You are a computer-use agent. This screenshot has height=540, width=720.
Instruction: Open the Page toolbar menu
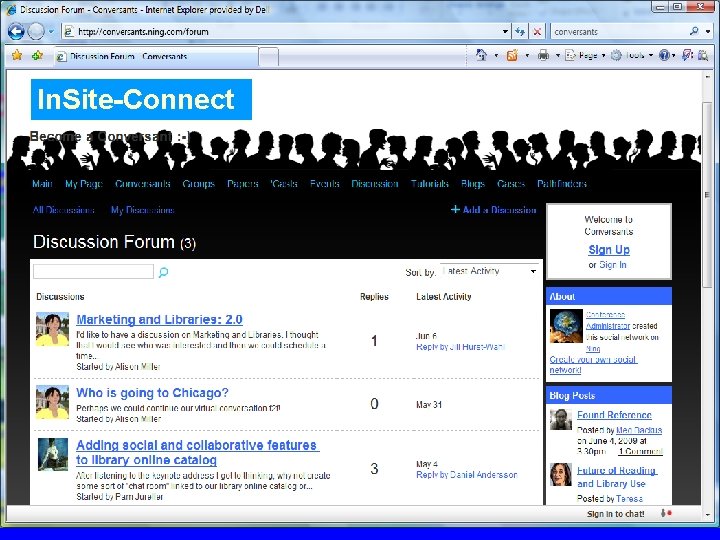point(585,56)
